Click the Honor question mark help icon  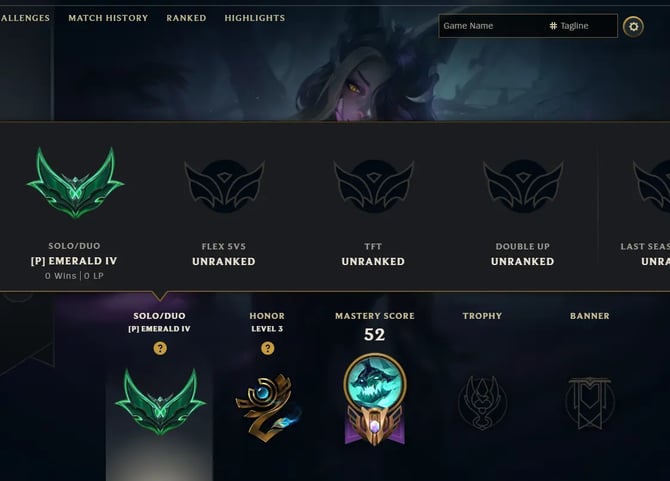coord(268,348)
